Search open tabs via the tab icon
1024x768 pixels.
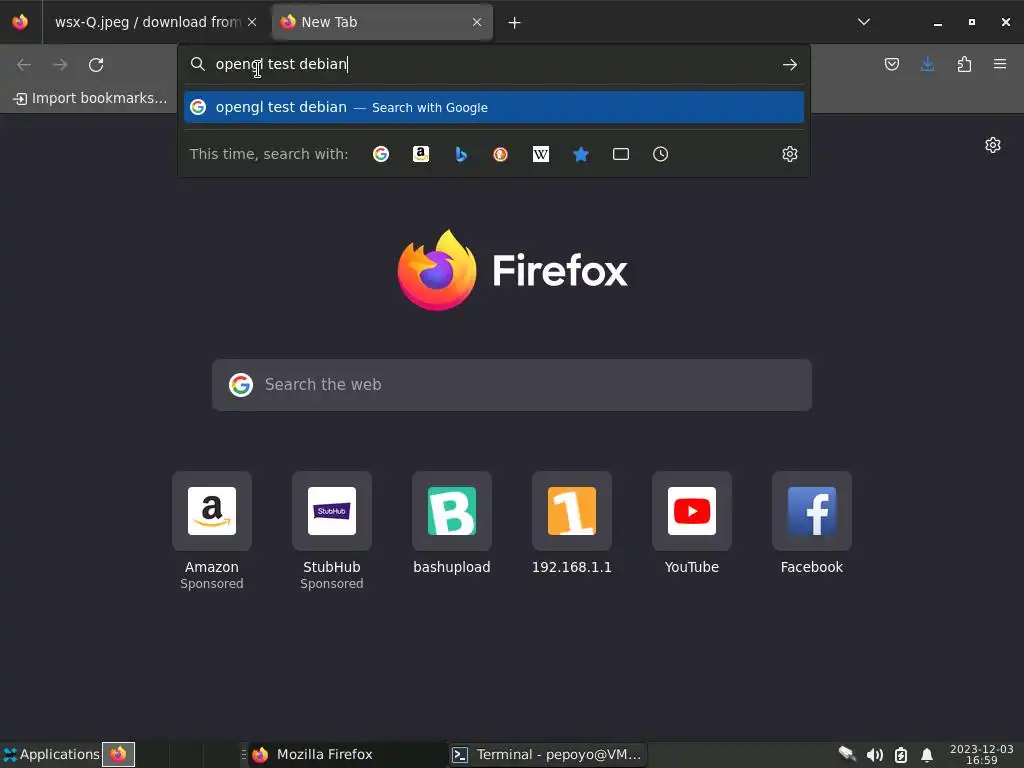tap(620, 154)
